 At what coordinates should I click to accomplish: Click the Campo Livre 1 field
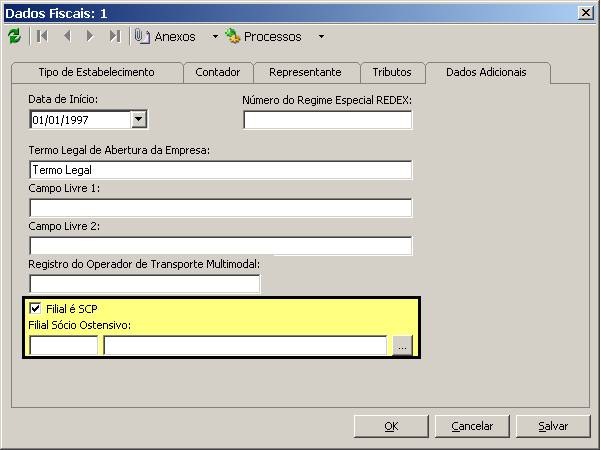(x=220, y=208)
